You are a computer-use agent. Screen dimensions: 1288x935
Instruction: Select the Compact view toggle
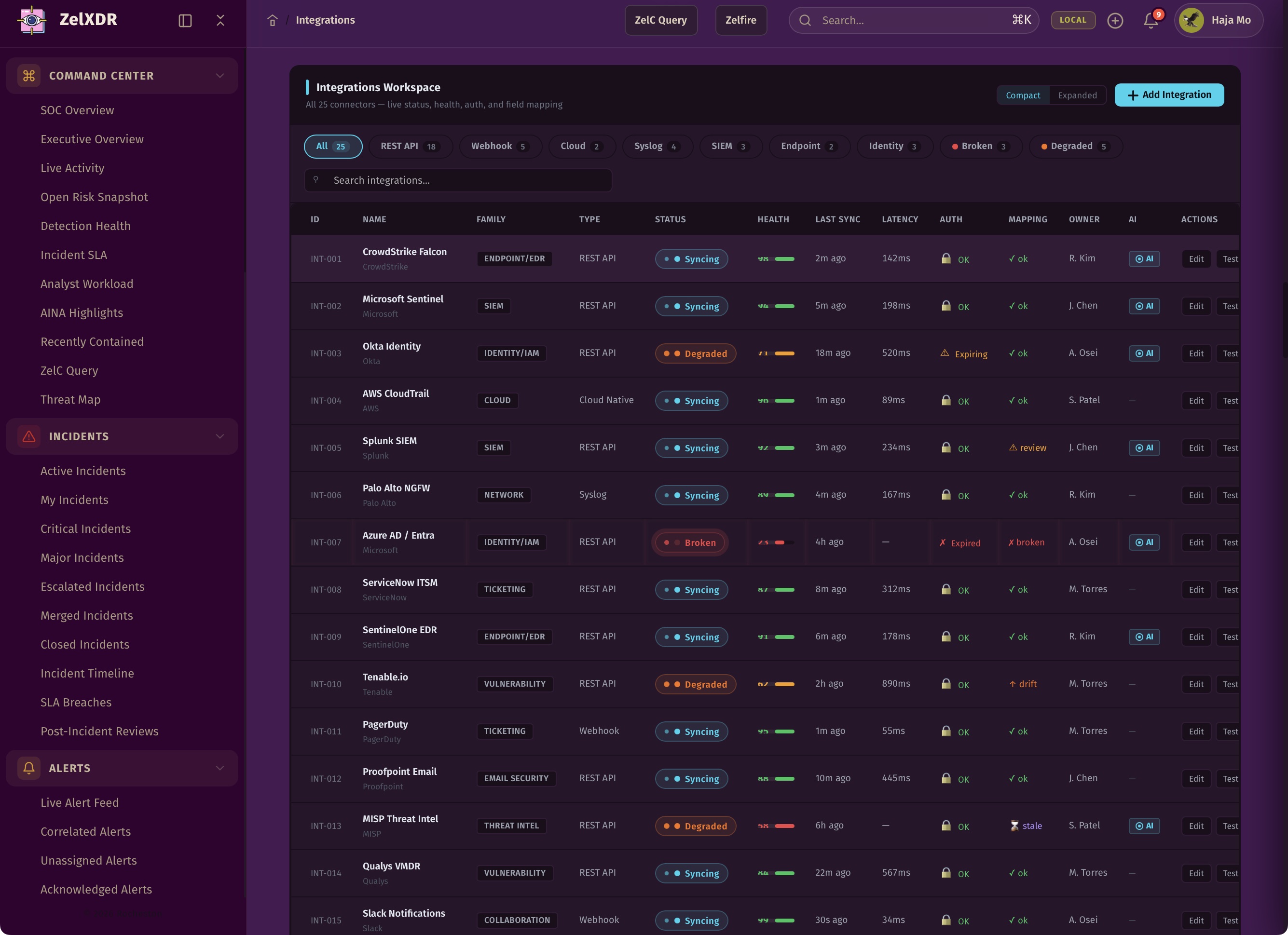point(1023,95)
